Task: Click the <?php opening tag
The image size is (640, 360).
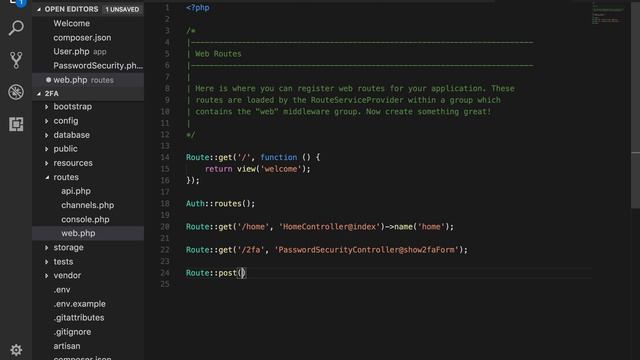Action: click(x=198, y=7)
